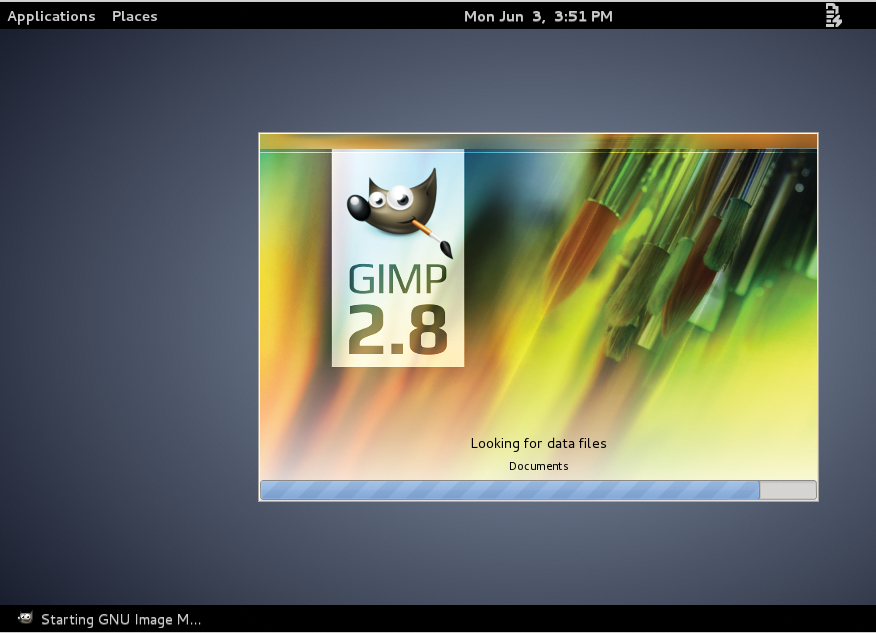Click the unfilled gray end of the progress bar

coord(787,490)
